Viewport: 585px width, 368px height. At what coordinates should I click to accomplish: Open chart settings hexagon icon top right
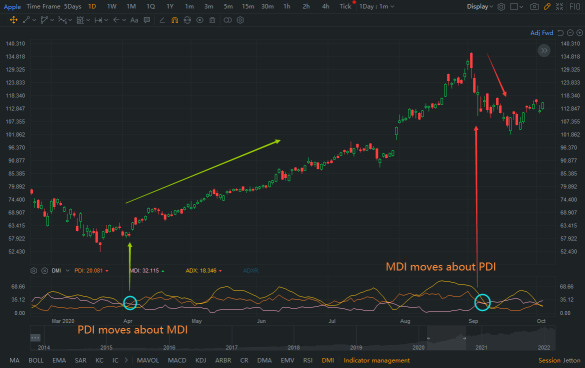pos(501,6)
